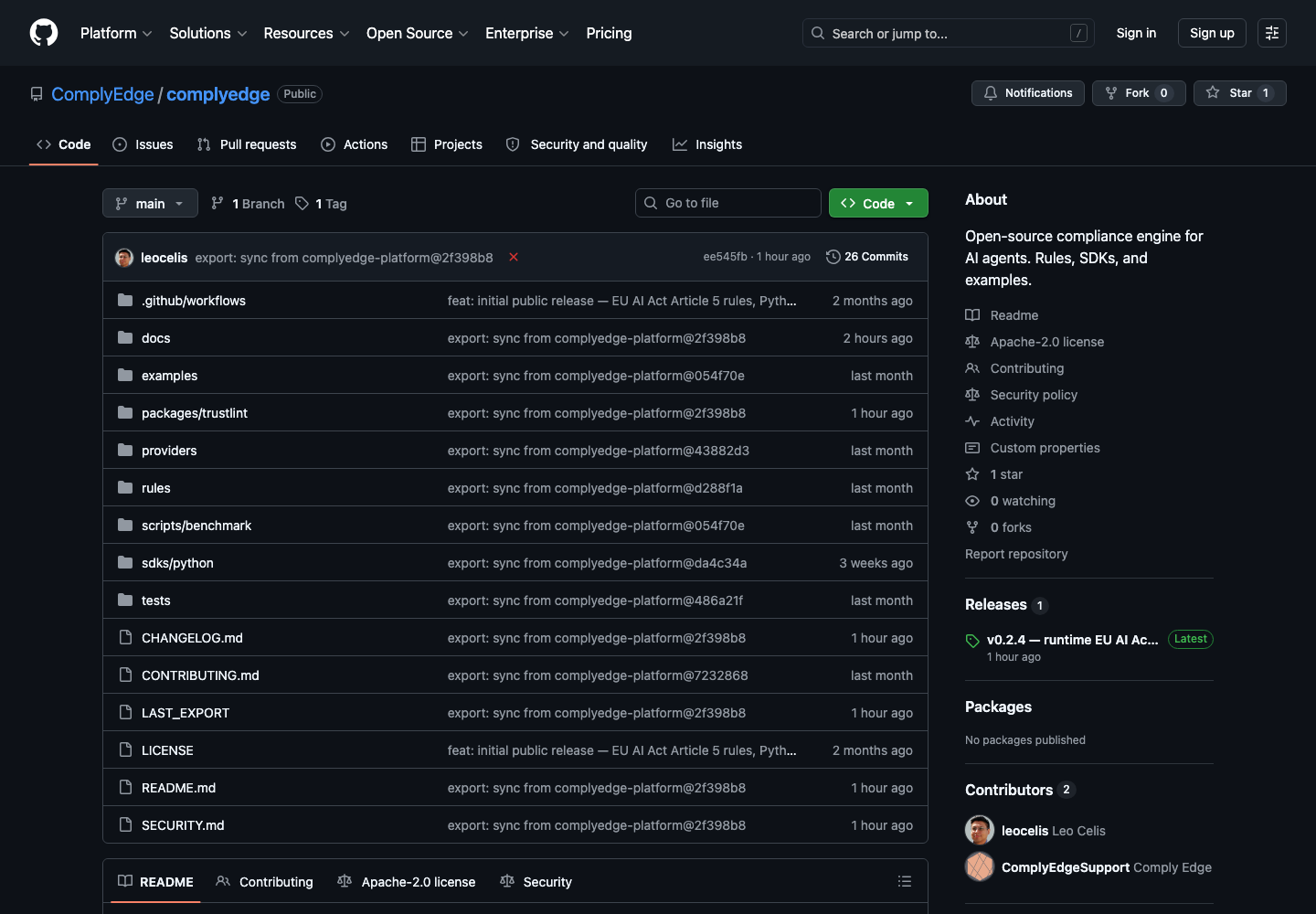
Task: Click the Sign up button
Action: tap(1212, 33)
